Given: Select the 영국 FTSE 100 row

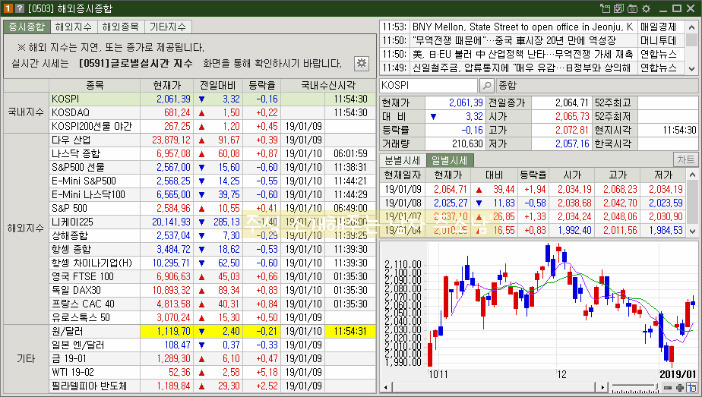Looking at the screenshot, I should [x=212, y=276].
